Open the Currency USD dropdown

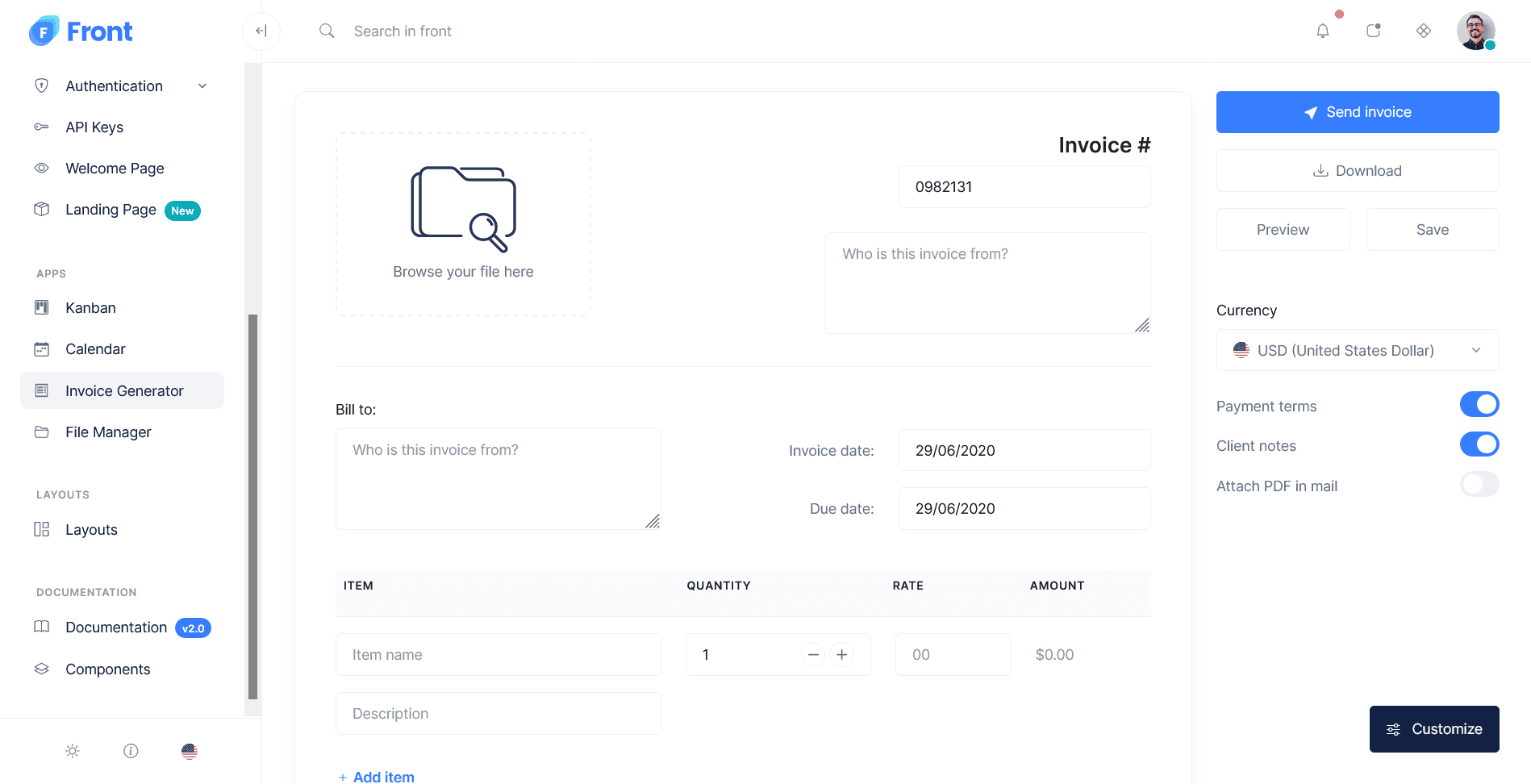click(1358, 350)
